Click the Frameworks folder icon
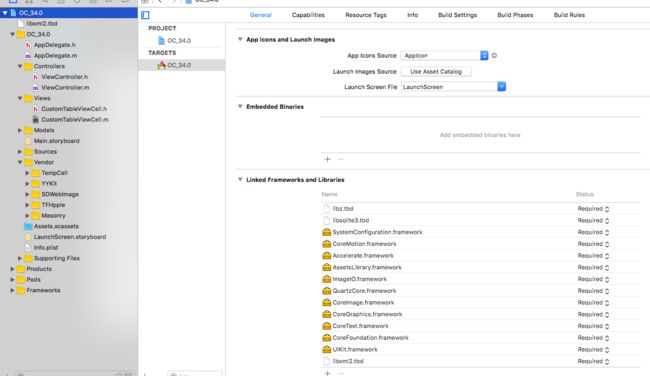This screenshot has width=650, height=376. coord(21,290)
